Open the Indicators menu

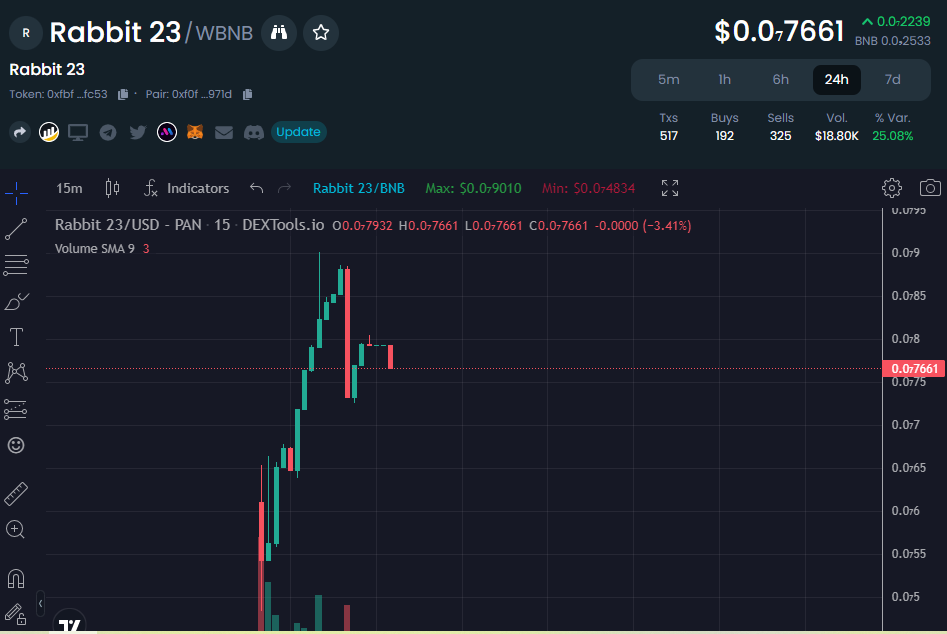(x=187, y=188)
